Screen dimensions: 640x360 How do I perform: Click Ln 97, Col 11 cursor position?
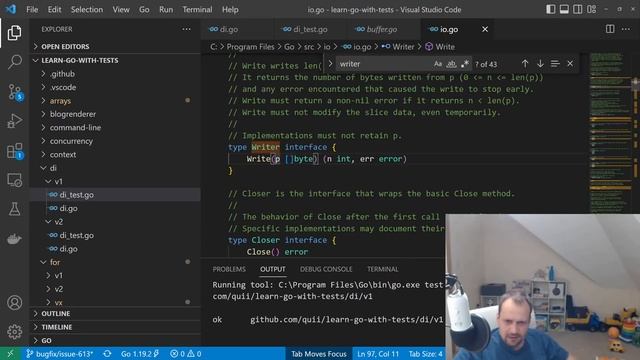(x=378, y=353)
